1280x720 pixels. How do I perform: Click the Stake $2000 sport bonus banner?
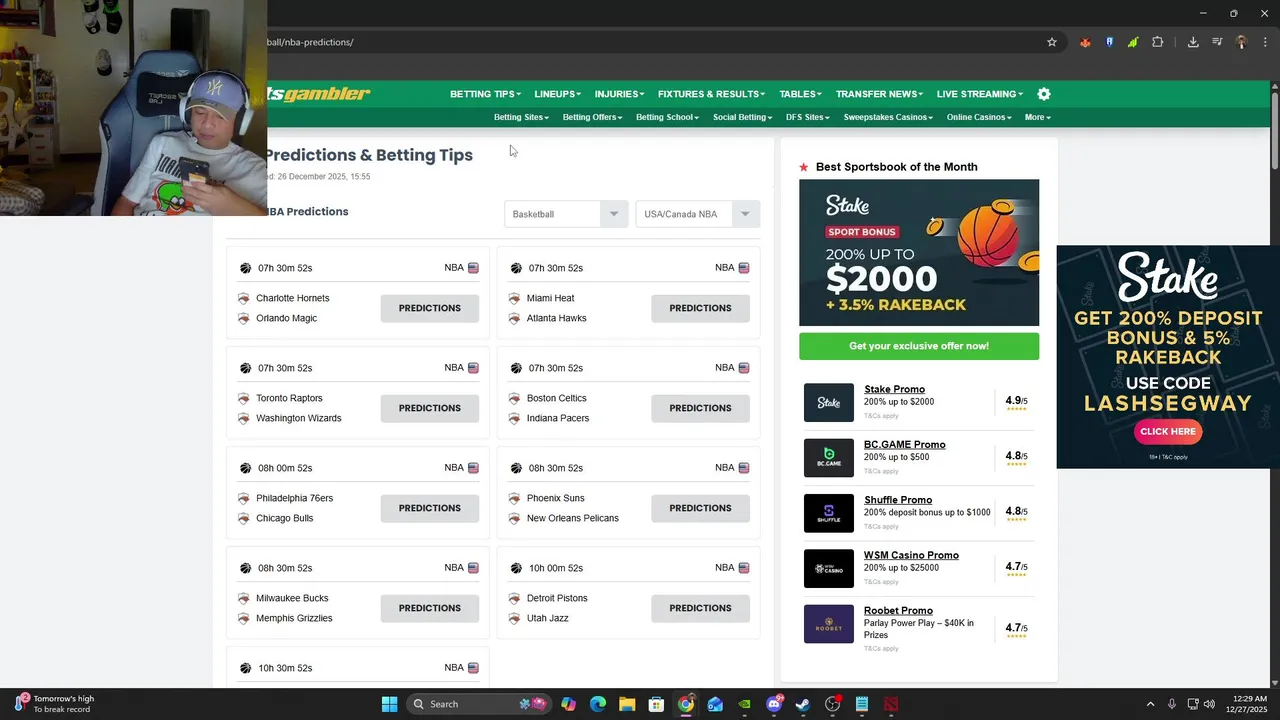tap(919, 253)
